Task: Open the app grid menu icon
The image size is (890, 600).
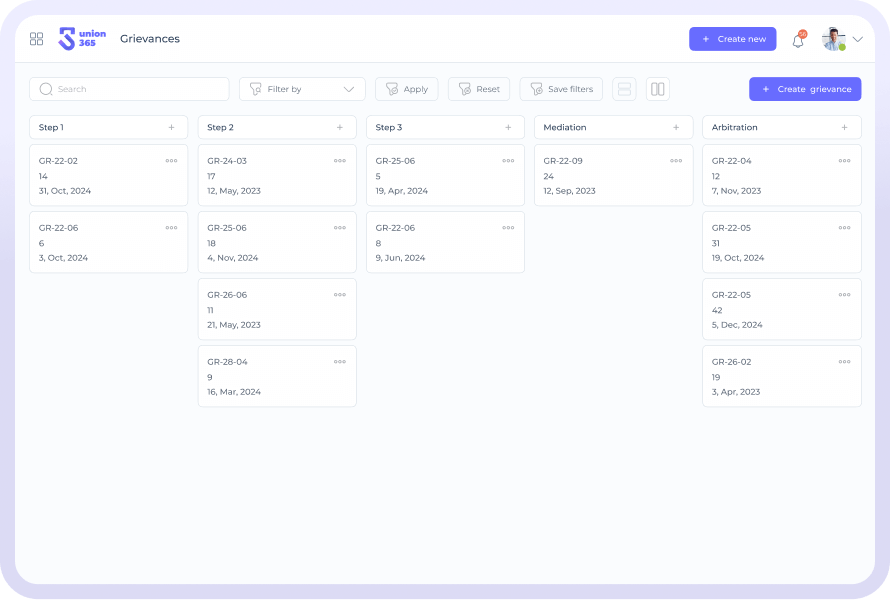Action: [37, 39]
